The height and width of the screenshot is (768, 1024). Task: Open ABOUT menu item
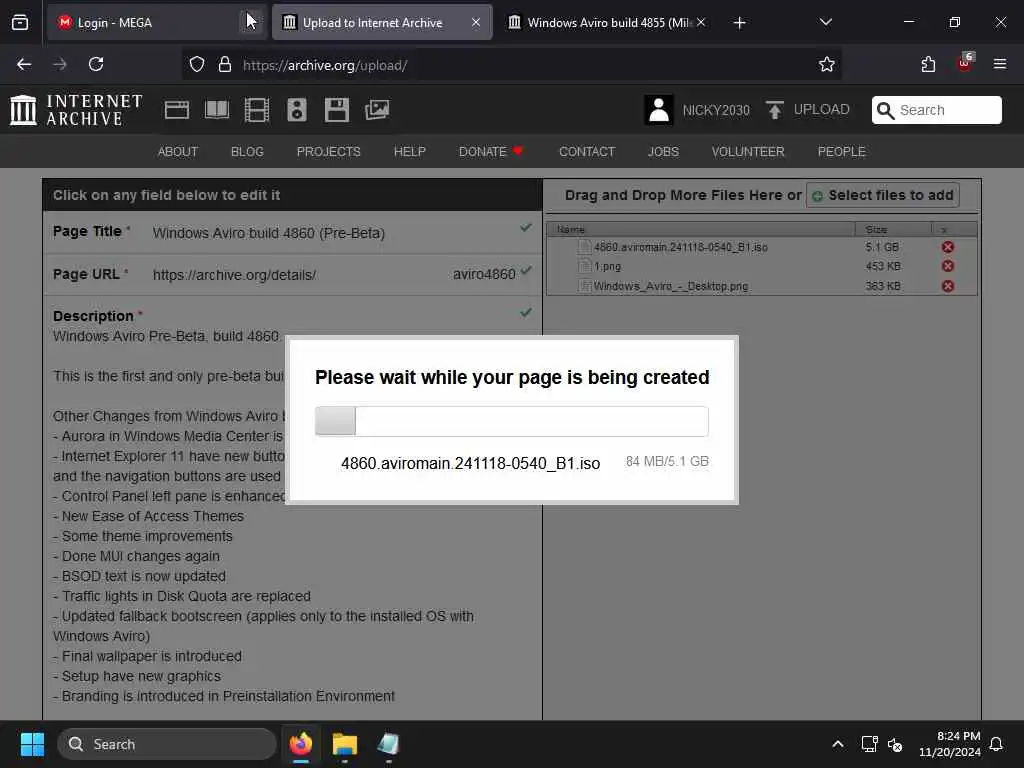point(178,152)
